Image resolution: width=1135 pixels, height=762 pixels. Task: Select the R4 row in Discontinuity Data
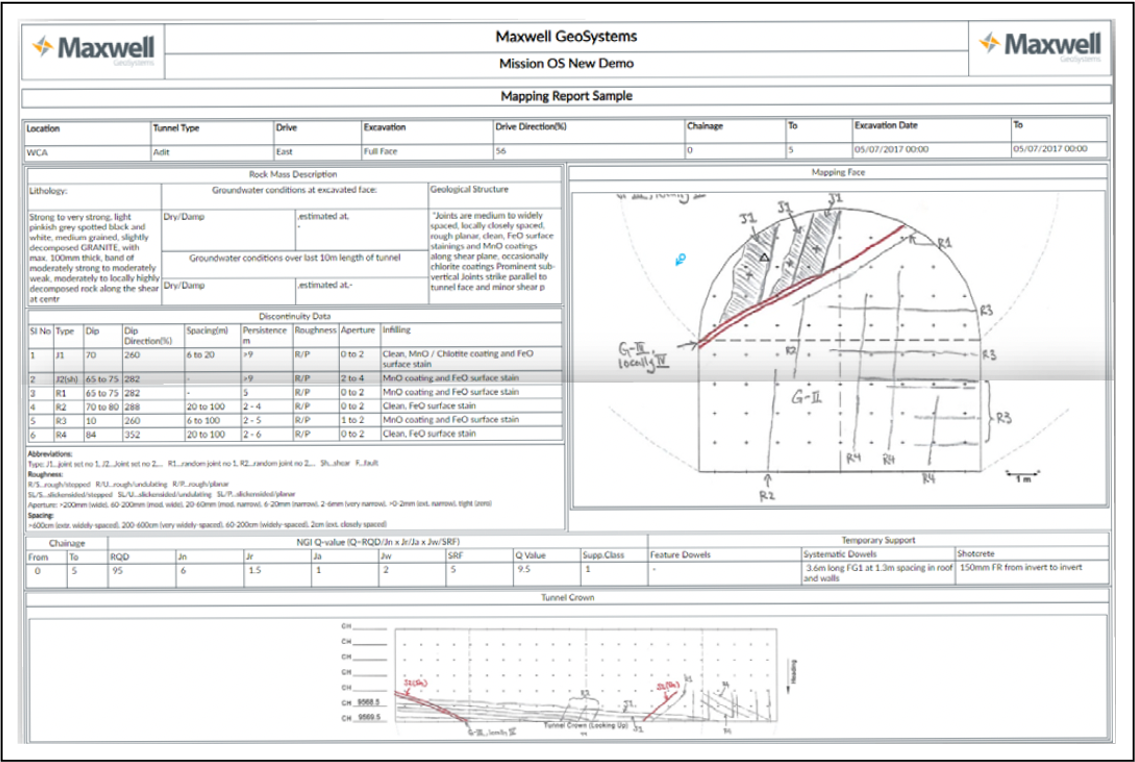point(295,434)
